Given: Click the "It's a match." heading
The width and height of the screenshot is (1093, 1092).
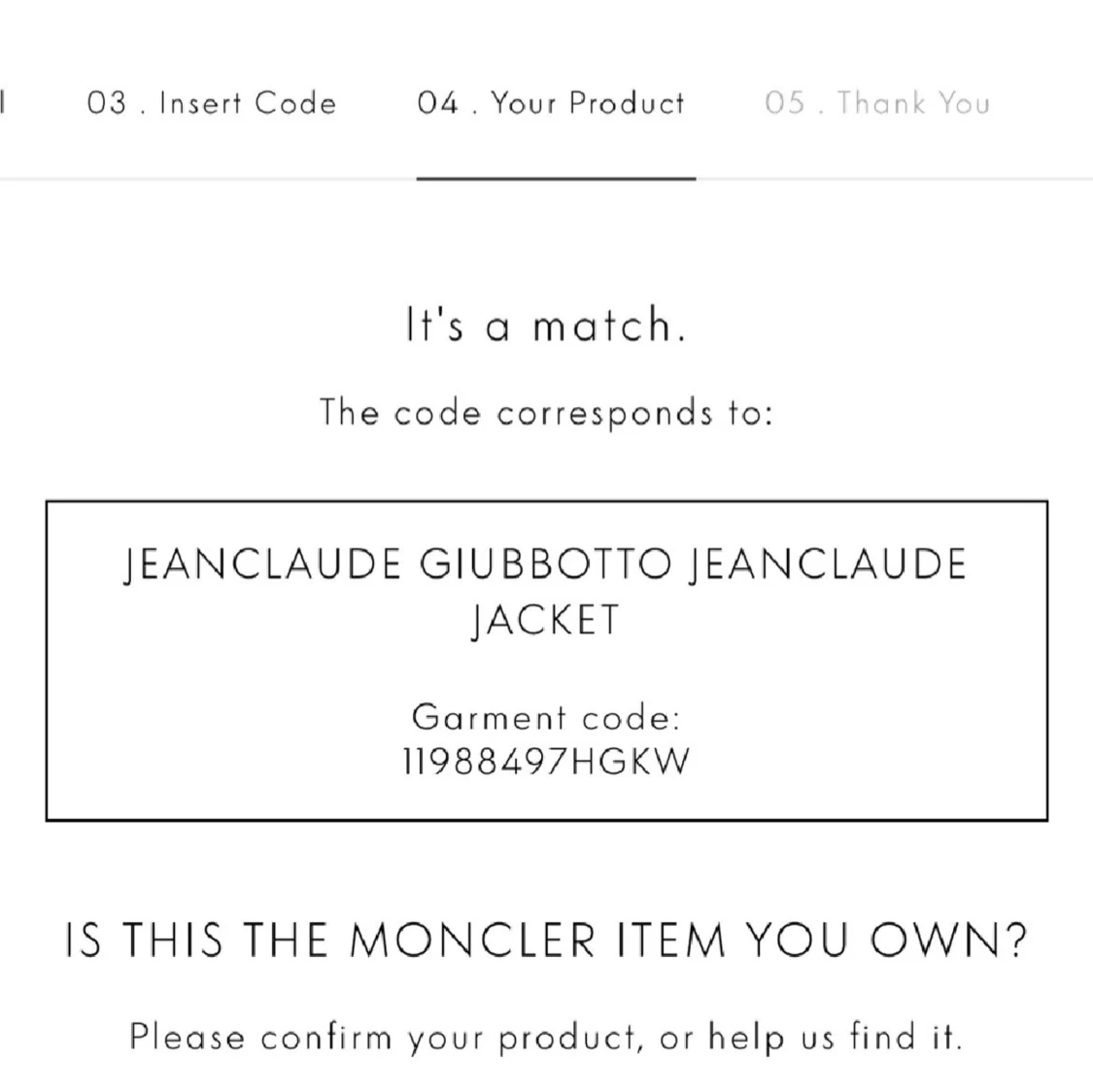Looking at the screenshot, I should click(x=546, y=324).
